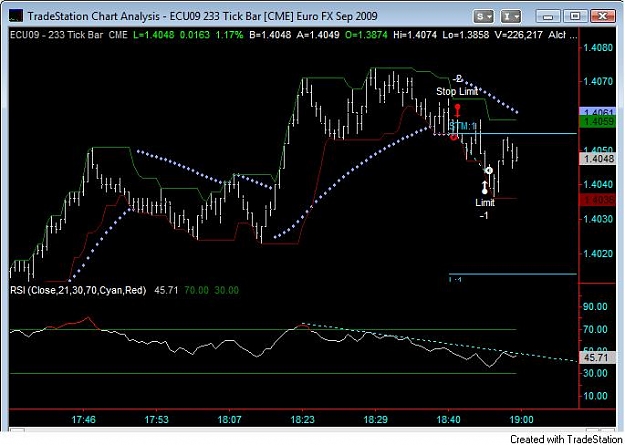Click the 1.4038 red price tag
The image size is (625, 445).
(x=597, y=200)
